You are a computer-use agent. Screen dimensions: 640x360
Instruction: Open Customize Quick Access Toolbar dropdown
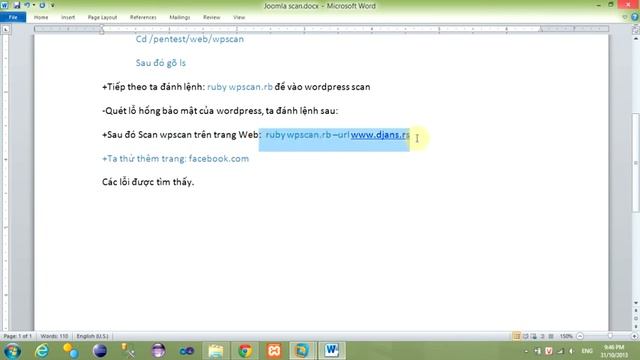[52, 5]
